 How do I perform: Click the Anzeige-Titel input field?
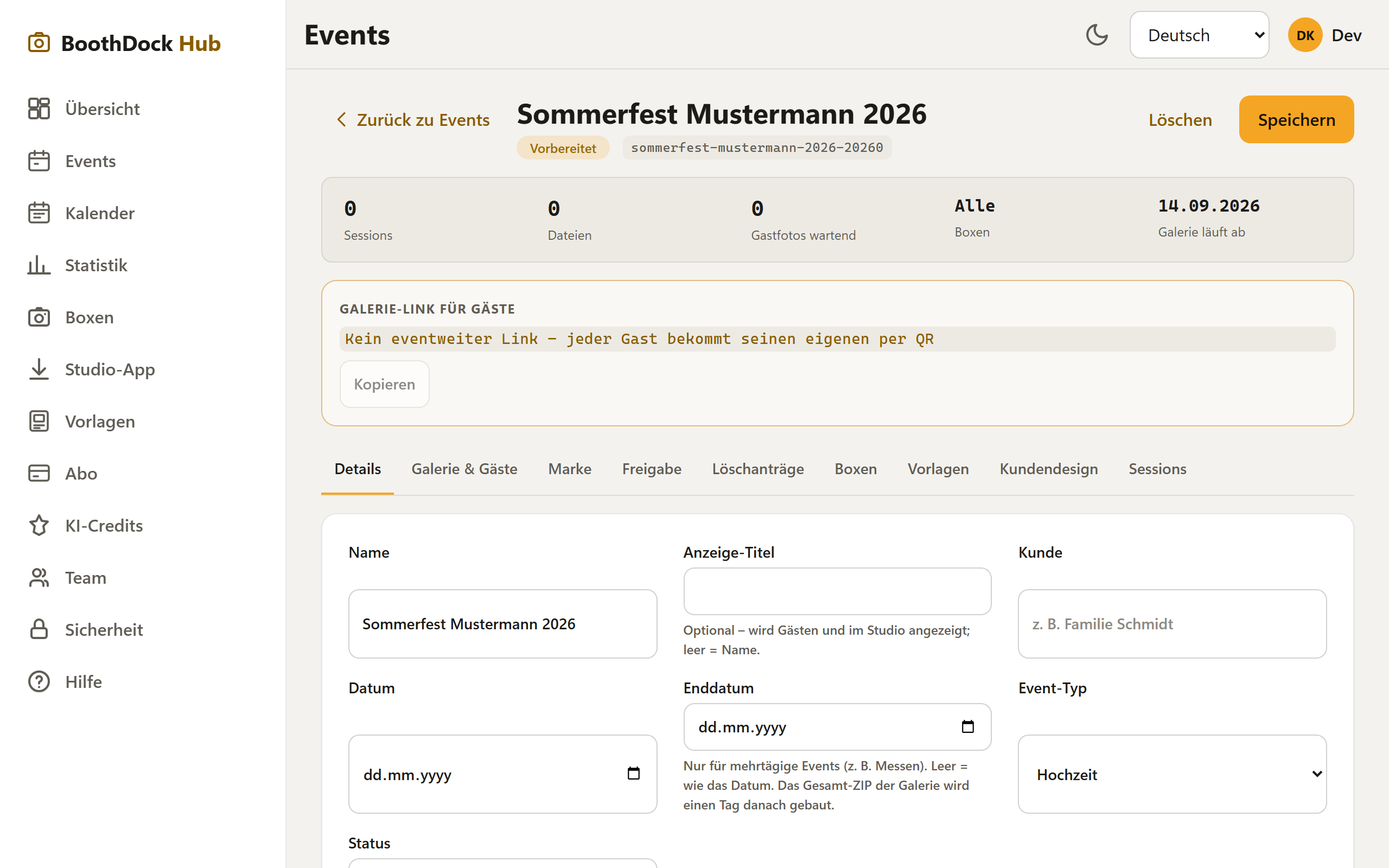tap(837, 591)
